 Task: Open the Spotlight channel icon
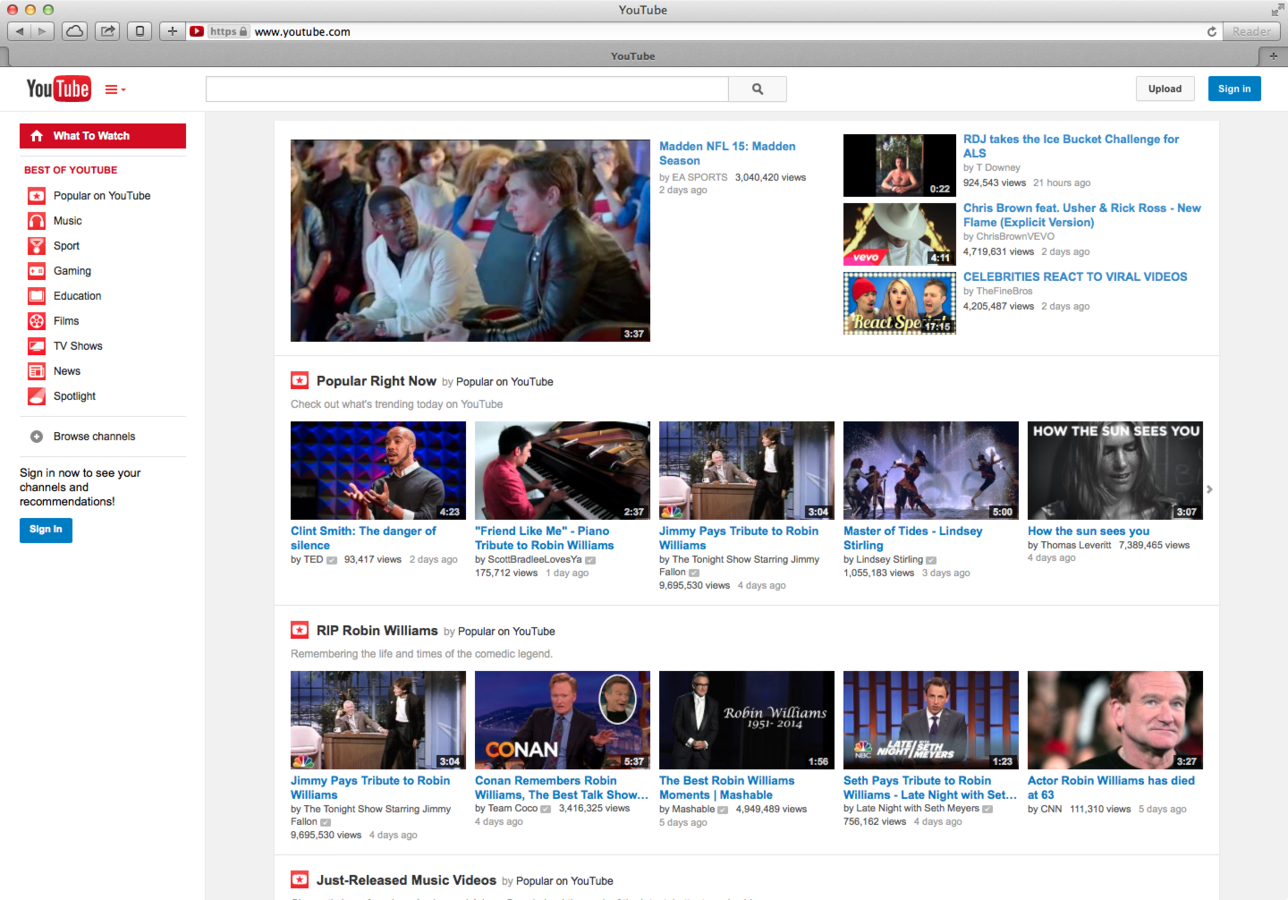coord(36,396)
